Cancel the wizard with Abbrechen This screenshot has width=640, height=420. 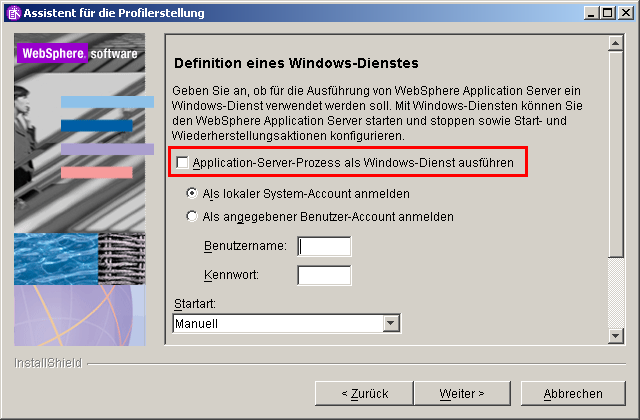(x=573, y=393)
